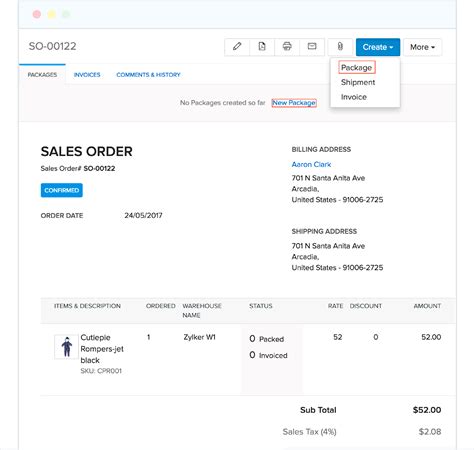Click the discount value 0
The image size is (474, 450).
pyautogui.click(x=376, y=337)
